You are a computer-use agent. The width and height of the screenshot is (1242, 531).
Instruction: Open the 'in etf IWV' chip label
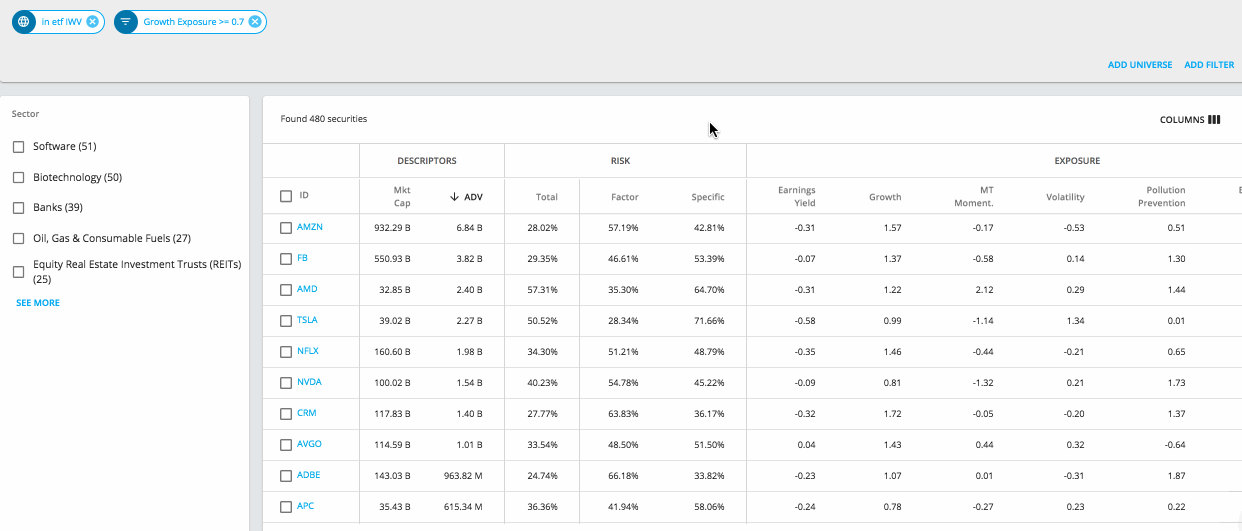[x=62, y=21]
